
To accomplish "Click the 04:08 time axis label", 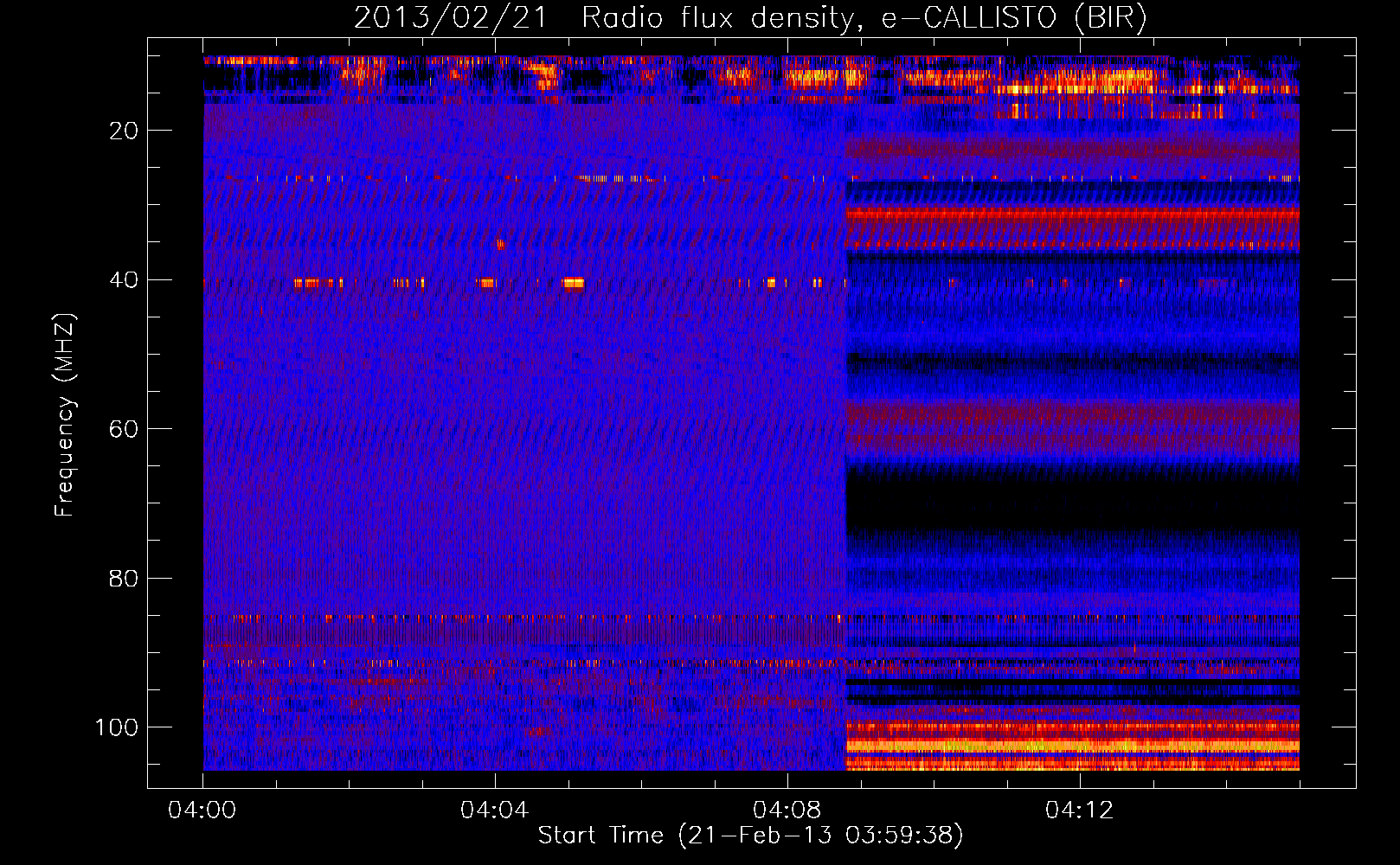I will point(787,811).
